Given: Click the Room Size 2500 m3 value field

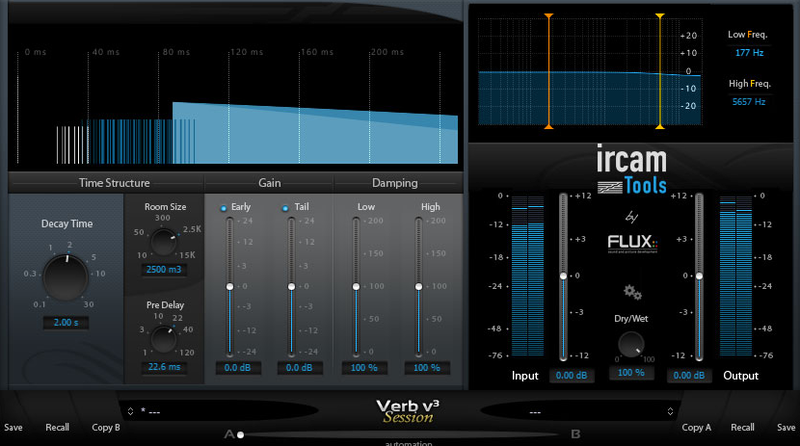Looking at the screenshot, I should point(164,270).
